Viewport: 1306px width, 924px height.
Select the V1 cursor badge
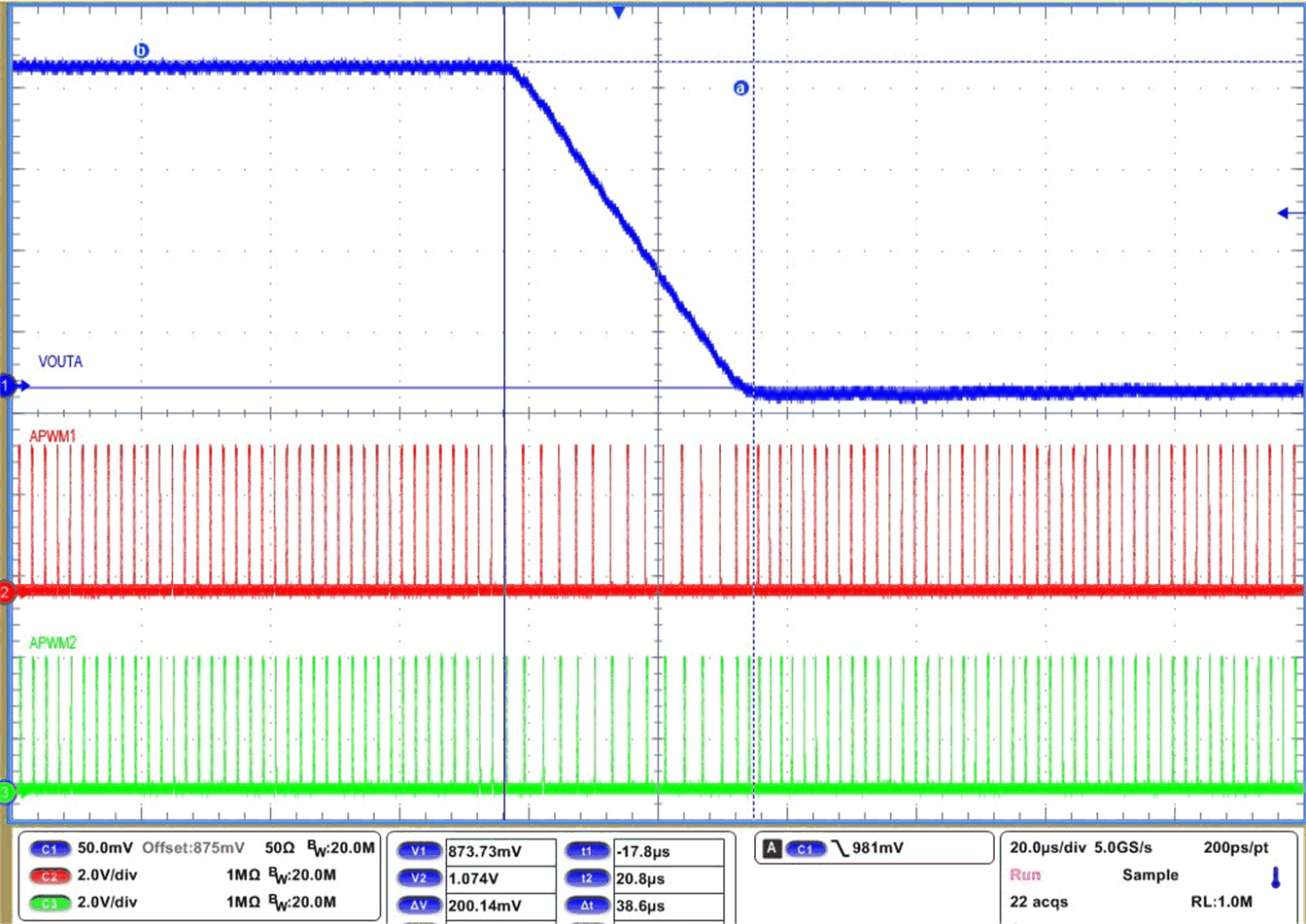(419, 851)
